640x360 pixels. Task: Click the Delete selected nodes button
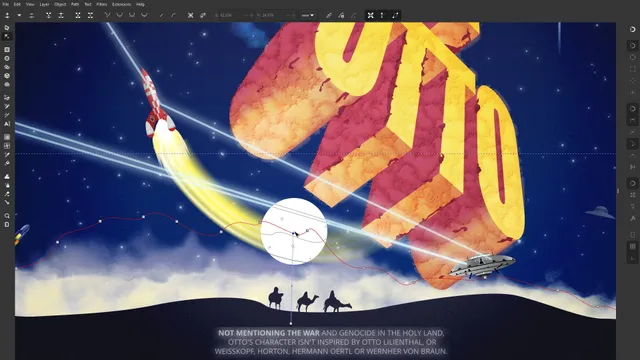[31, 16]
